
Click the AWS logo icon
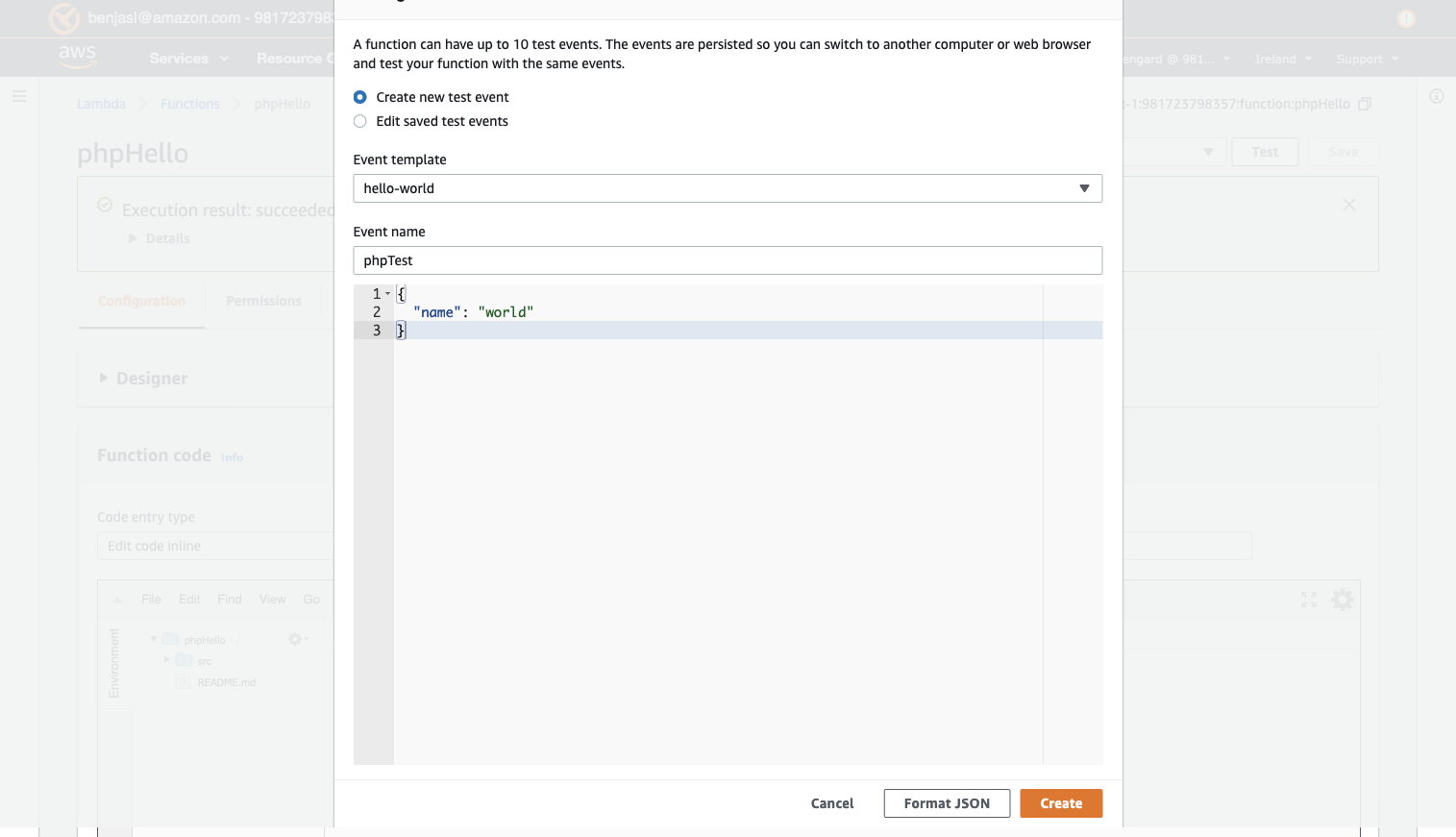tap(77, 56)
